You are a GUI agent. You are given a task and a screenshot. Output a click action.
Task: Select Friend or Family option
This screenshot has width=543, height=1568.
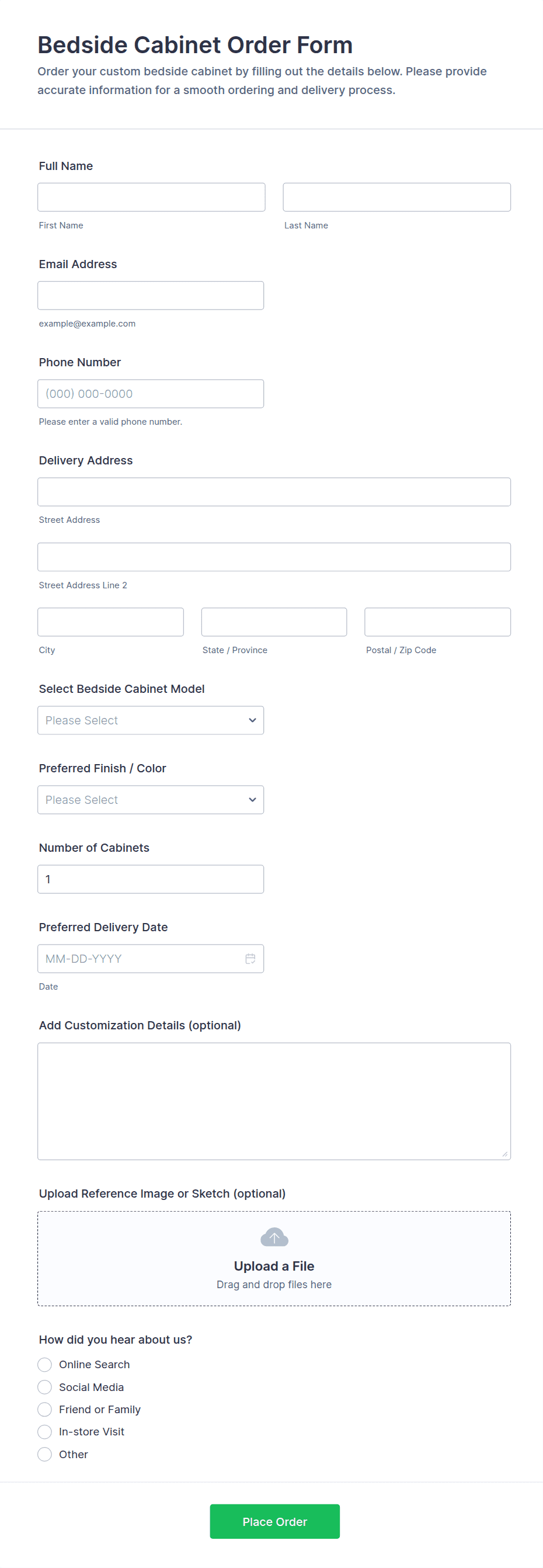[45, 1409]
